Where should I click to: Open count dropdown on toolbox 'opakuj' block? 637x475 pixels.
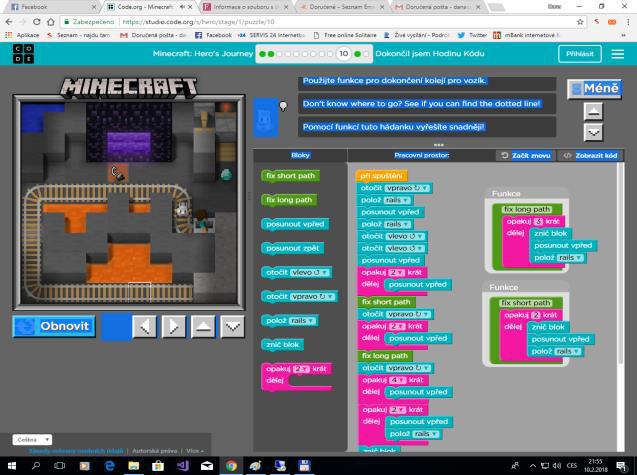(x=301, y=369)
